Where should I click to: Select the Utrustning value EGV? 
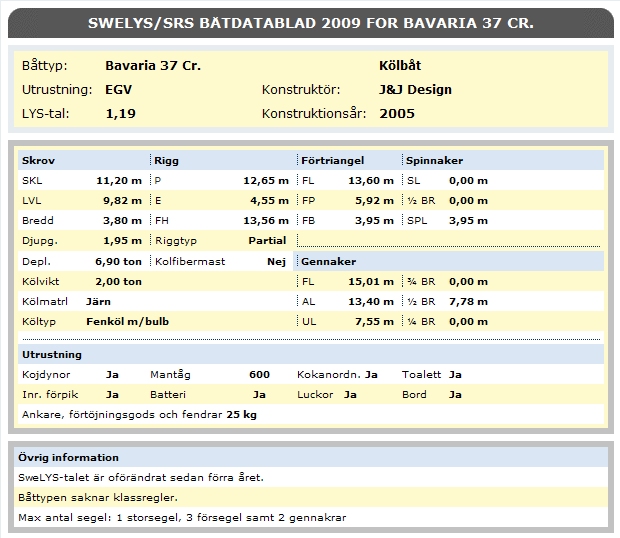[118, 90]
